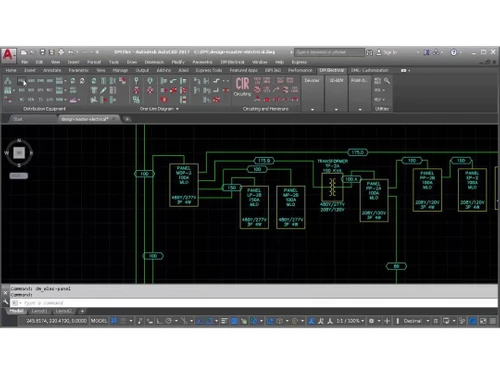Screen dimensions: 500x375
Task: Click the plus annotation monitor icon in status bar
Action: (x=387, y=321)
